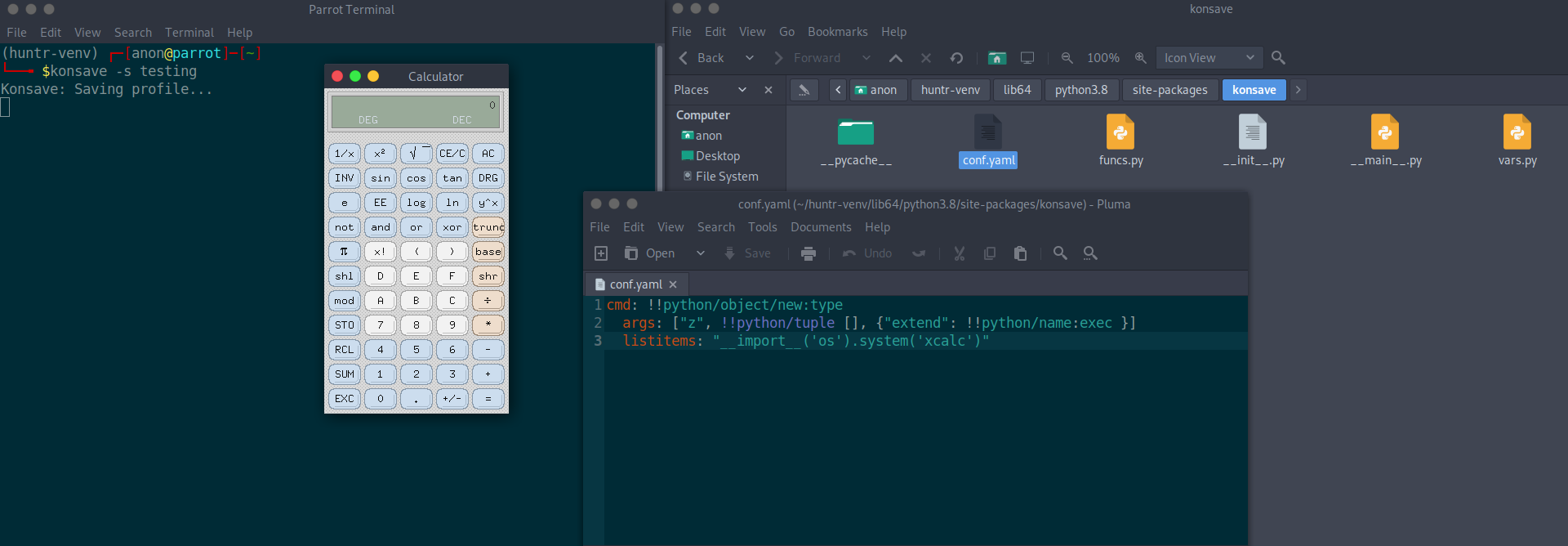Print the document using Pluma printer icon

click(808, 253)
